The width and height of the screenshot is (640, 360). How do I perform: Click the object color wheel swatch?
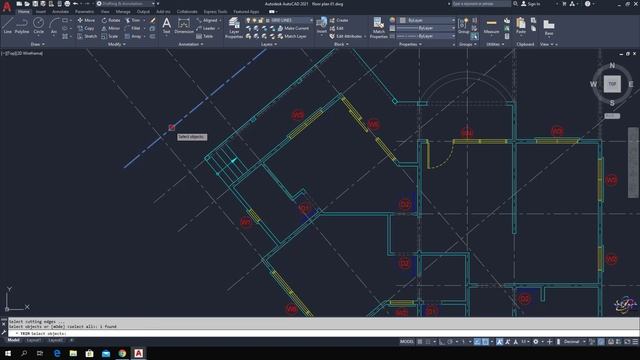click(392, 20)
